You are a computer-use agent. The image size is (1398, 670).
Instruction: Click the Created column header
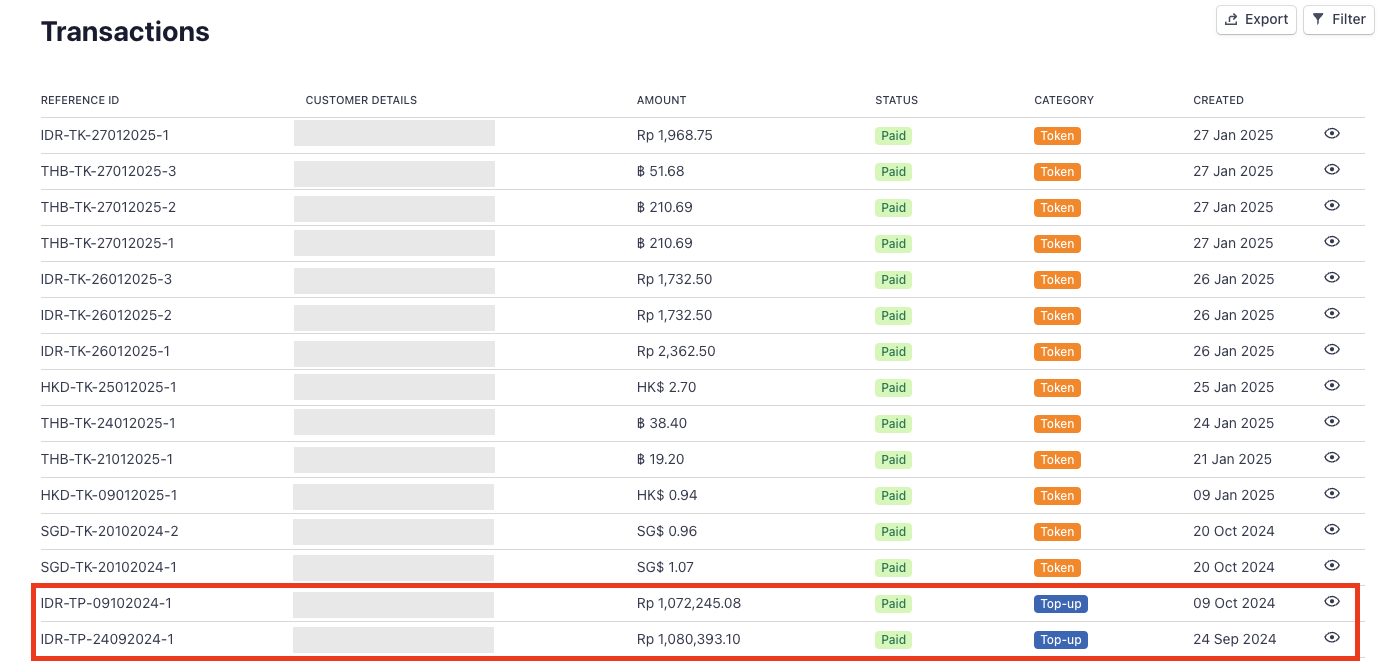(1218, 100)
